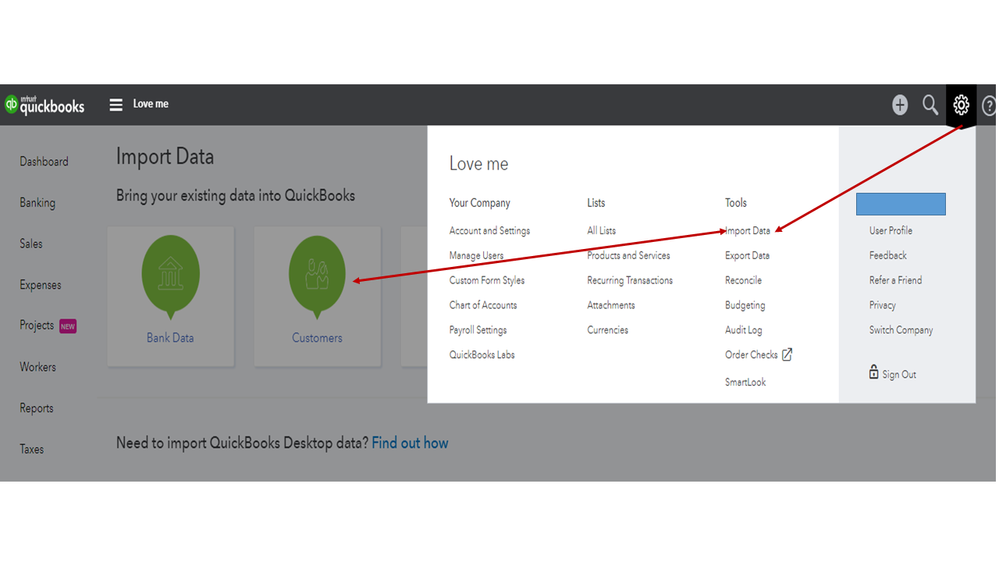This screenshot has height=562, width=999.
Task: Open Custom Form Styles
Action: click(x=487, y=280)
